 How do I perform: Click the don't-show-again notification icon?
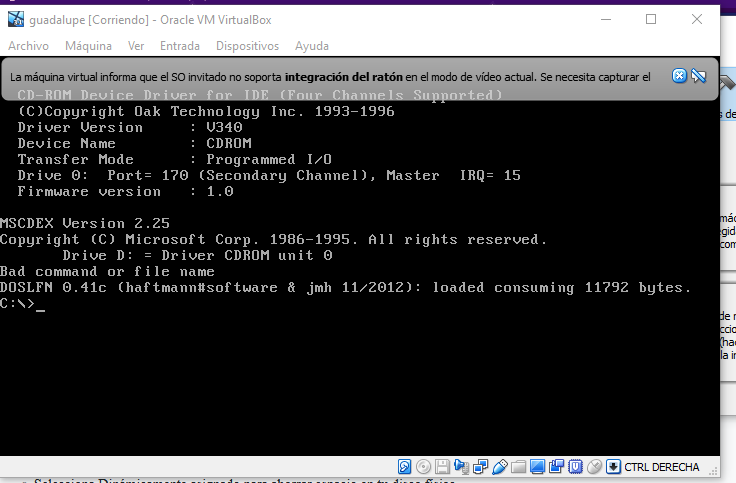699,77
